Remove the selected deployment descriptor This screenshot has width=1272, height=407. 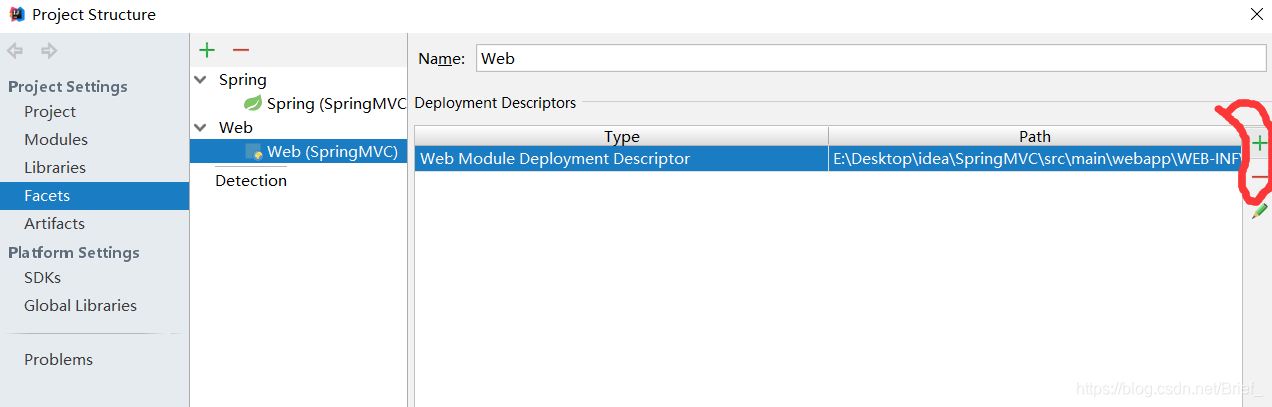click(1259, 178)
